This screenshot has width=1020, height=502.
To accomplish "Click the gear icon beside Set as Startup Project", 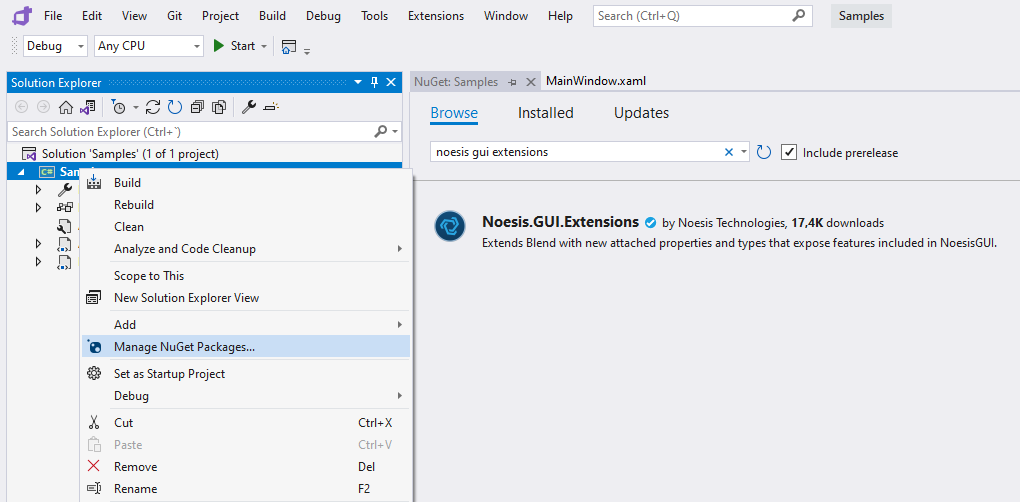I will pyautogui.click(x=94, y=373).
